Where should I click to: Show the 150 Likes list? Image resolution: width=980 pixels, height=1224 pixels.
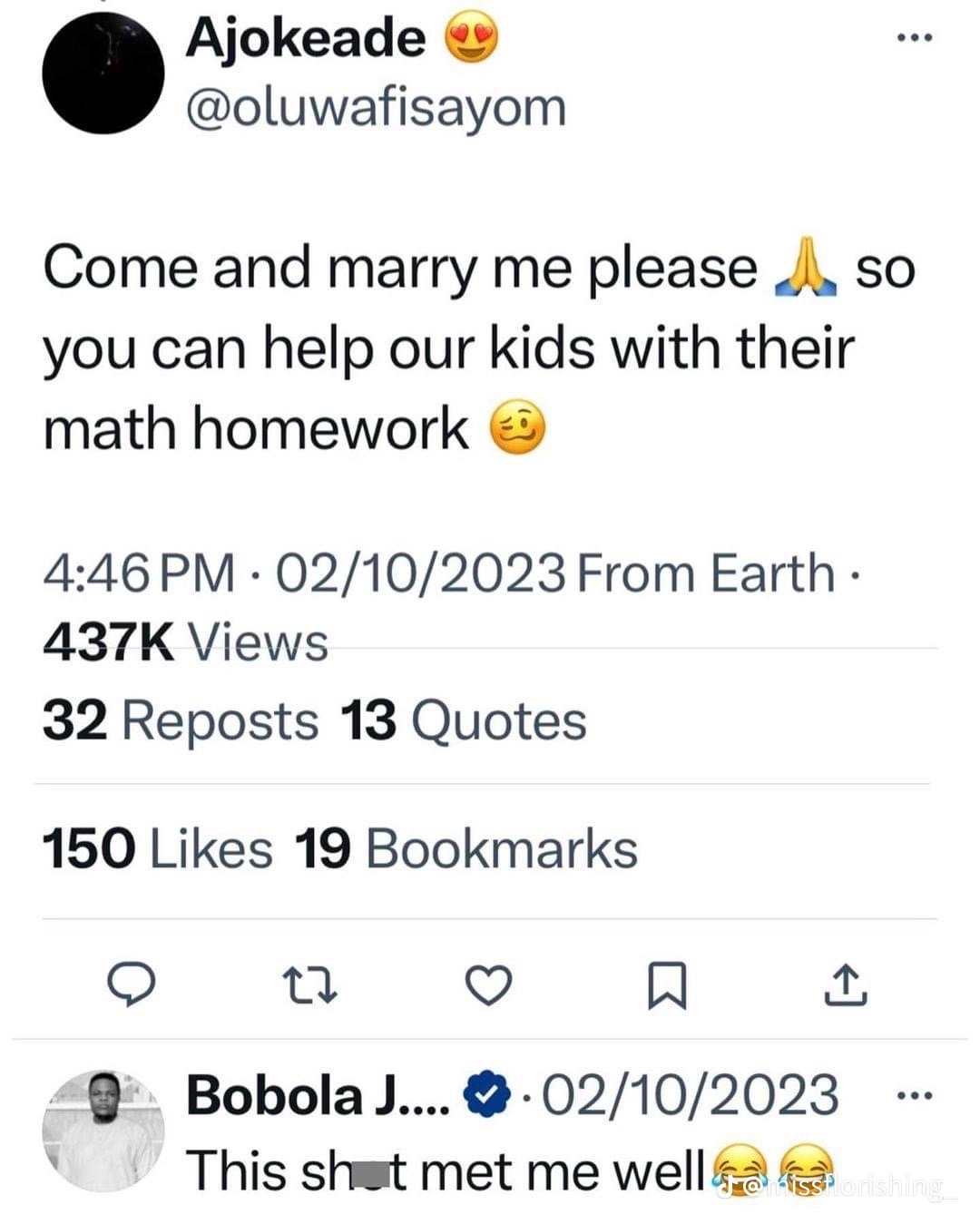click(157, 849)
